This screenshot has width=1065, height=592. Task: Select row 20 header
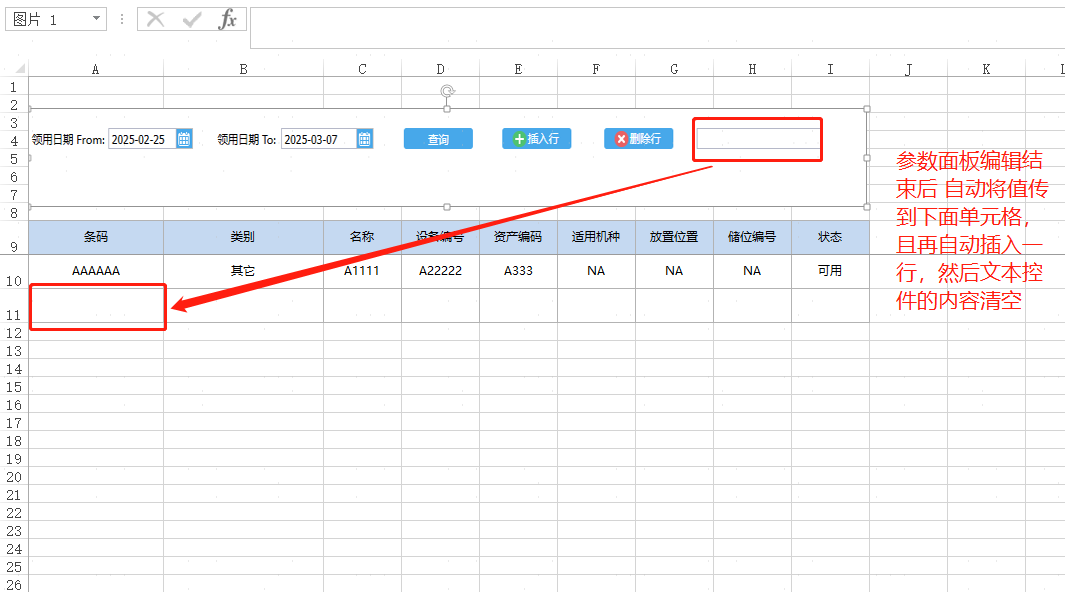pyautogui.click(x=14, y=477)
